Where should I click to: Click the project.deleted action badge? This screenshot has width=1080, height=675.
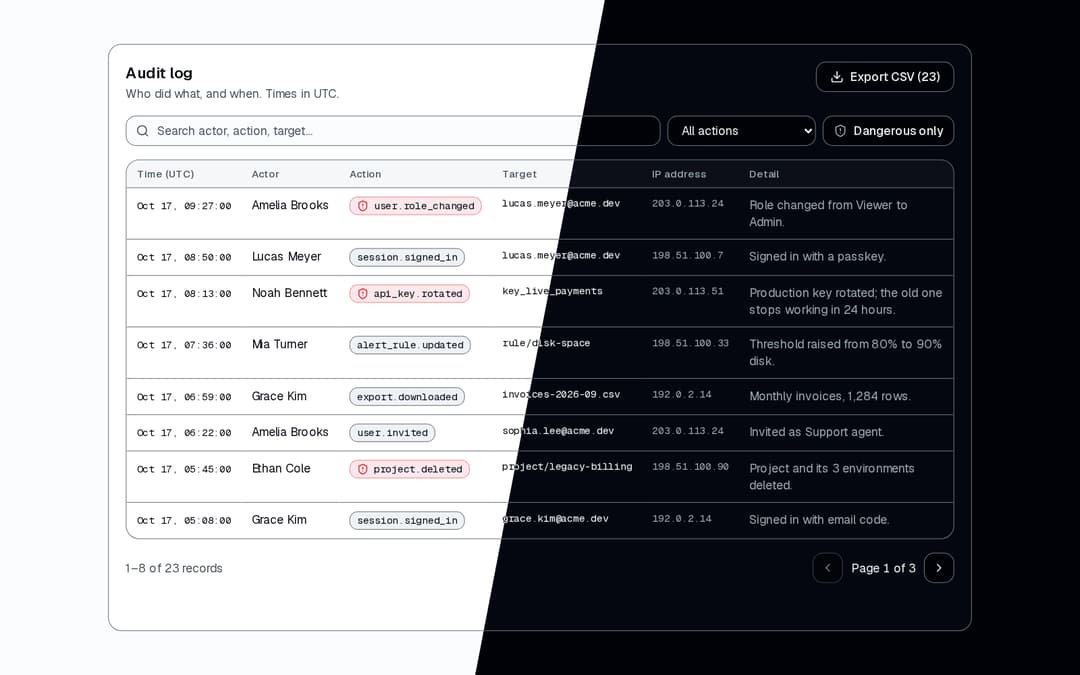(x=409, y=469)
